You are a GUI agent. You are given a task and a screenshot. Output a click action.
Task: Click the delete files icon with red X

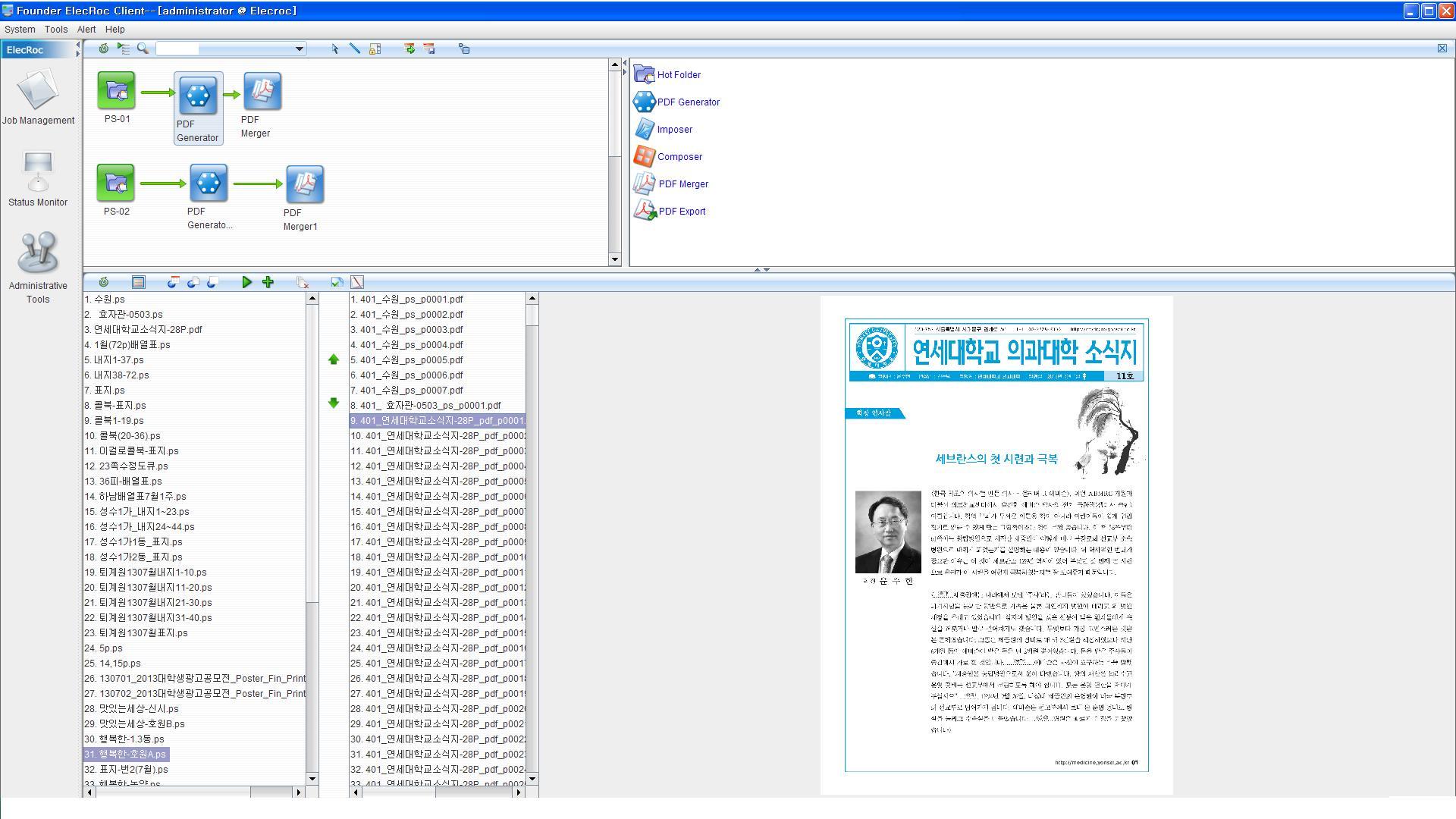(303, 282)
